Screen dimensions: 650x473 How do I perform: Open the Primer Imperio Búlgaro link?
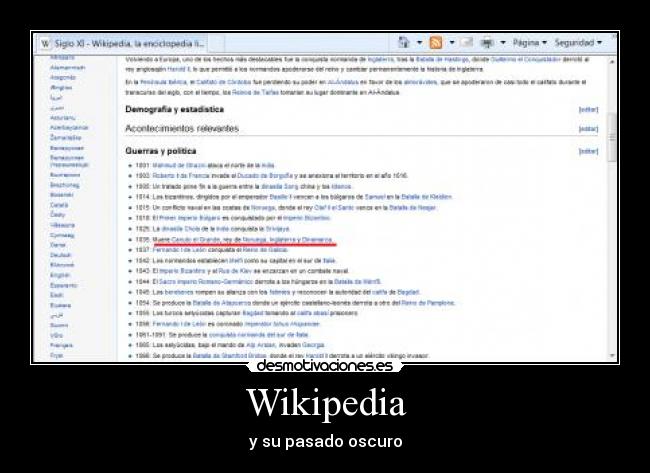pyautogui.click(x=189, y=218)
